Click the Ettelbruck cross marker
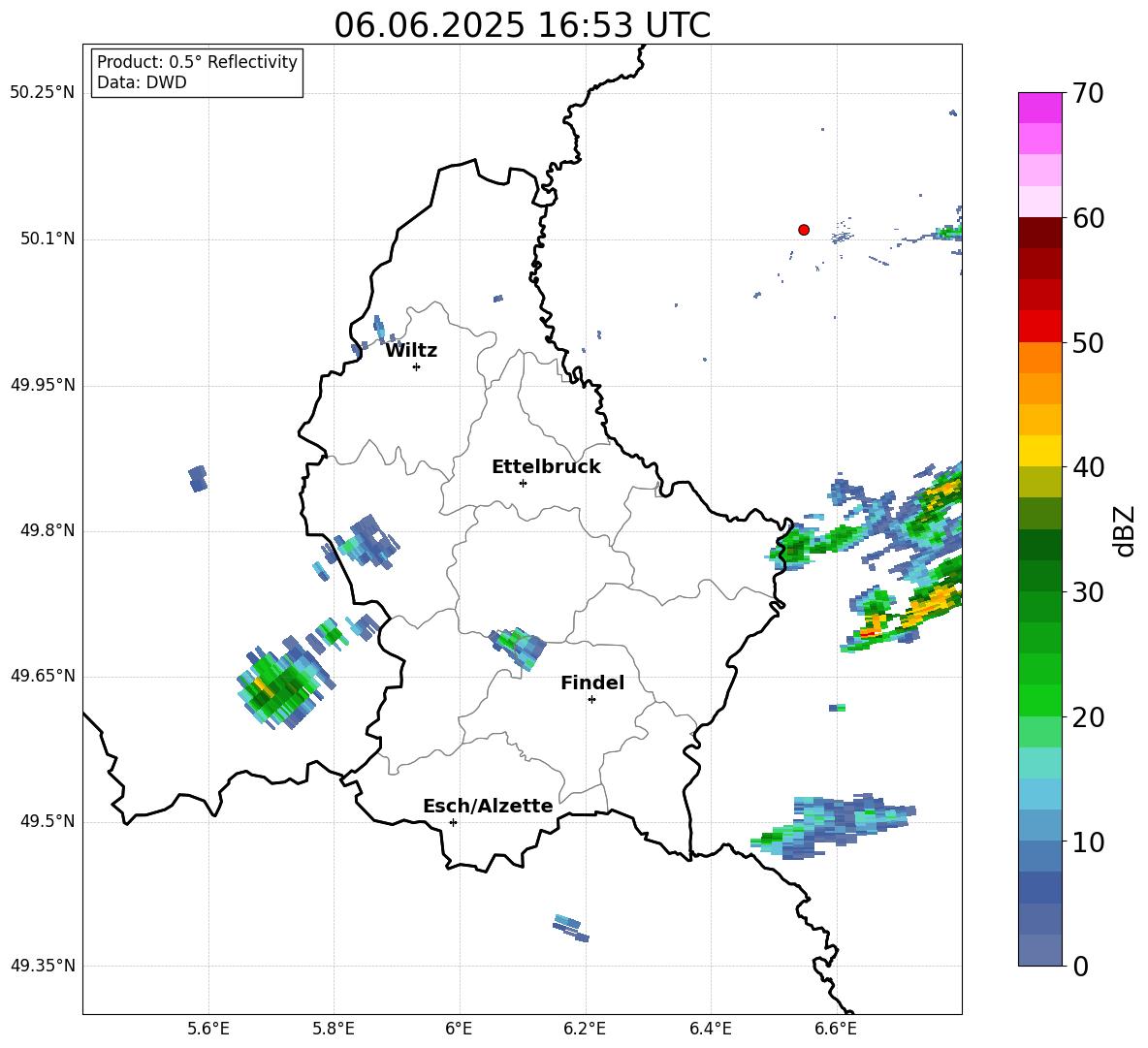The height and width of the screenshot is (1048, 1148). 523,483
